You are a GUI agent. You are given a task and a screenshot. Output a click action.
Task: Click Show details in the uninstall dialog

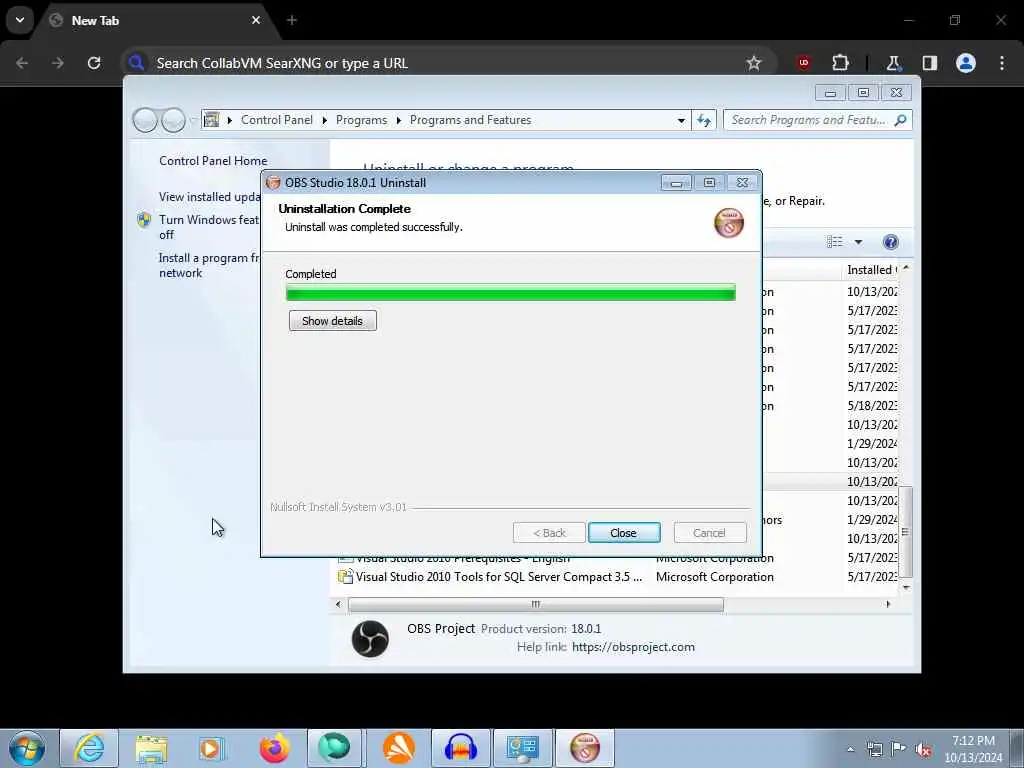tap(332, 321)
